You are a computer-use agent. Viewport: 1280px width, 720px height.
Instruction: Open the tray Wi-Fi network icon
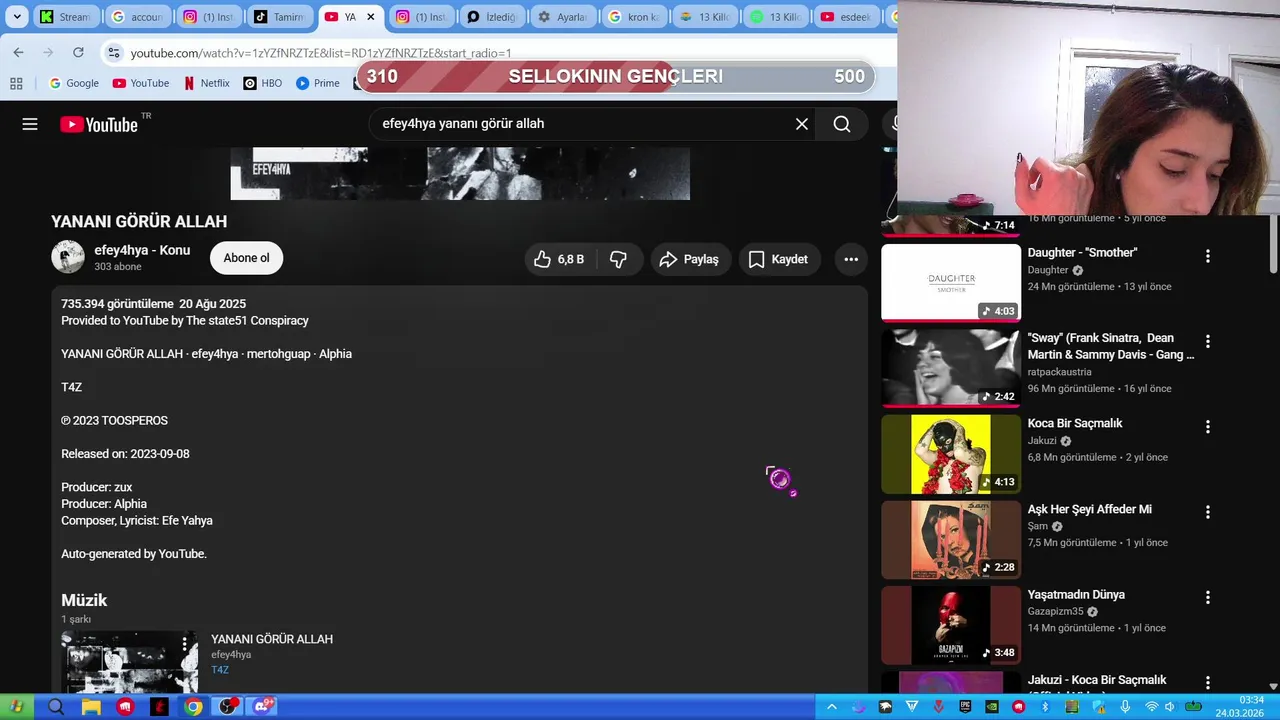pos(1151,707)
